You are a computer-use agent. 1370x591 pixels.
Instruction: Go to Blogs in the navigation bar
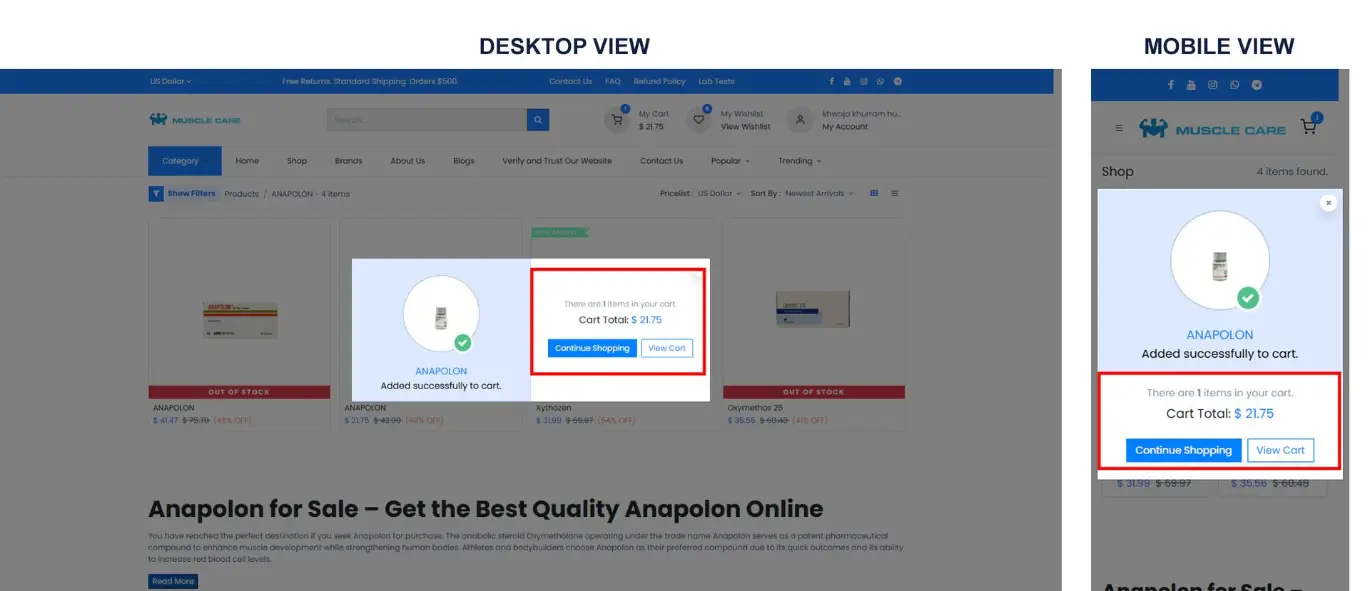tap(464, 161)
